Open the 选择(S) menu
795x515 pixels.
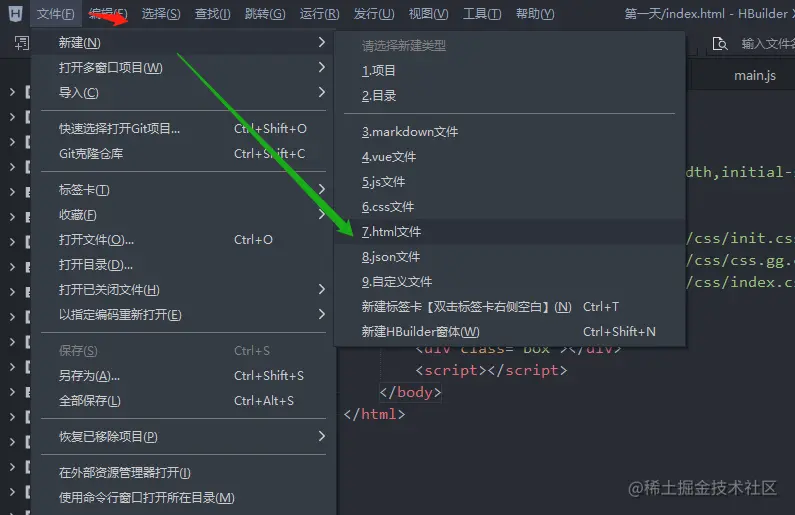(x=161, y=14)
